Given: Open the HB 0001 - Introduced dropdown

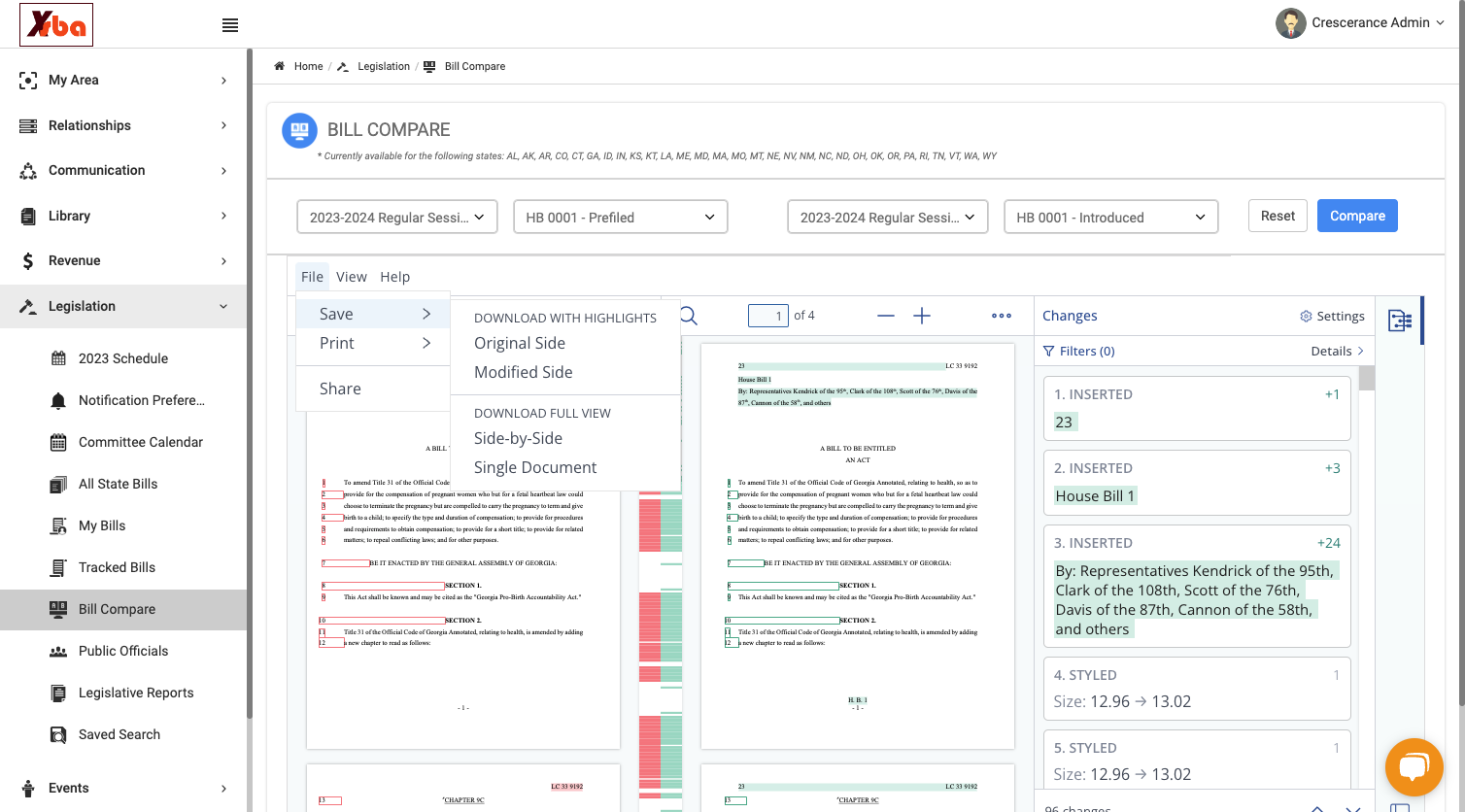Looking at the screenshot, I should (1111, 217).
